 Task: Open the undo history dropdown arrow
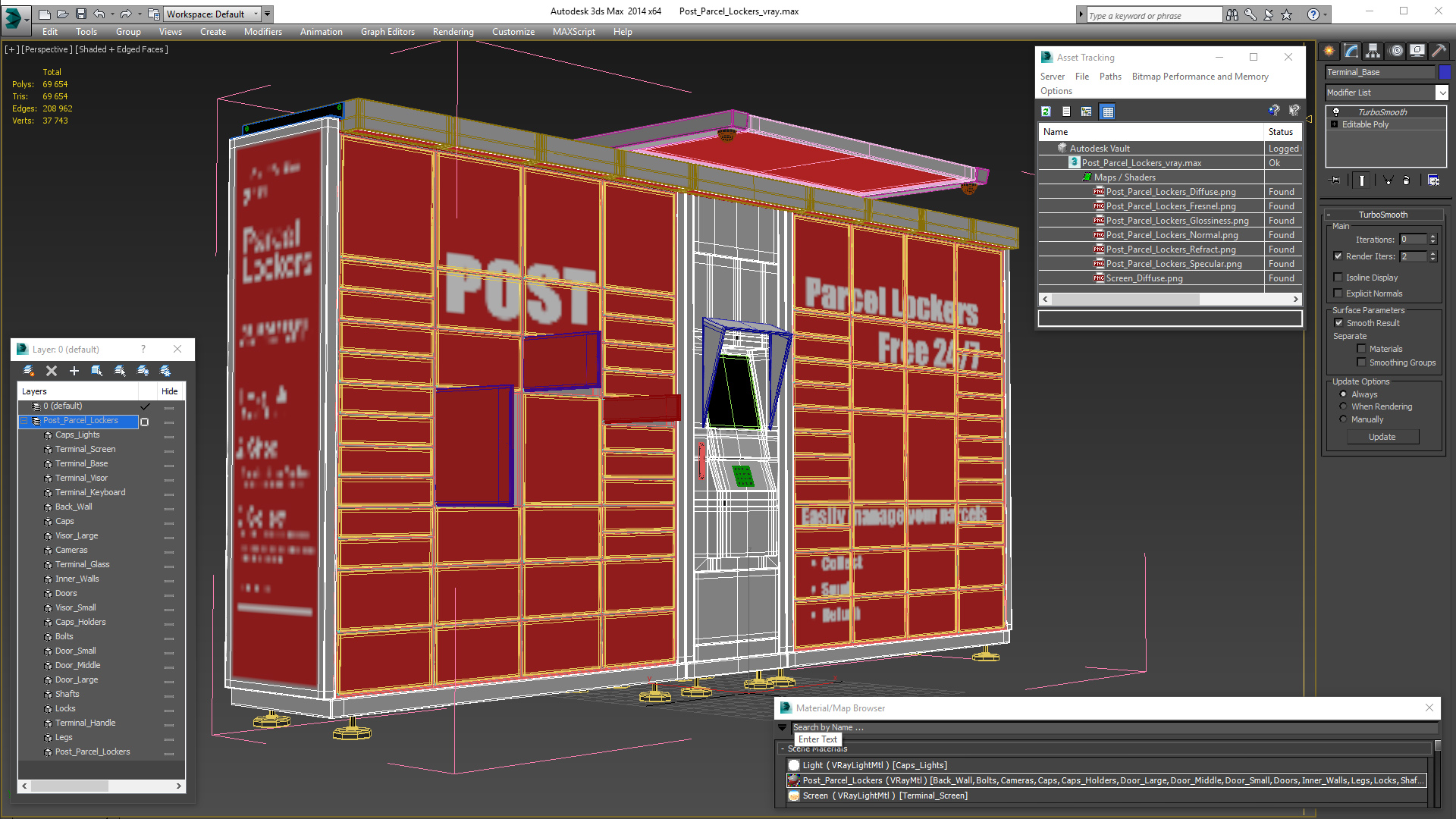112,14
